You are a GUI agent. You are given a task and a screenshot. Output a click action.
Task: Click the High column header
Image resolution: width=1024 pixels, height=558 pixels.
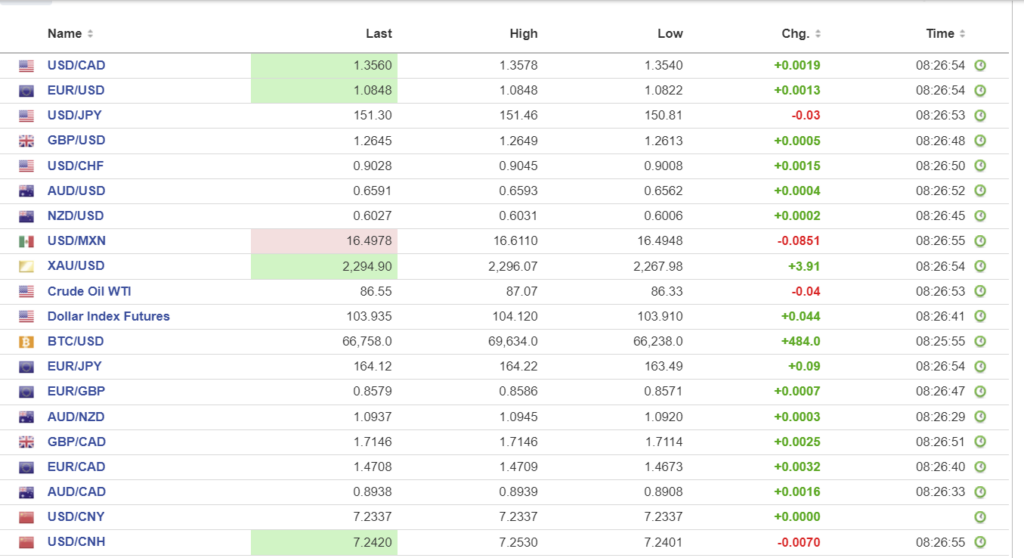click(x=523, y=34)
